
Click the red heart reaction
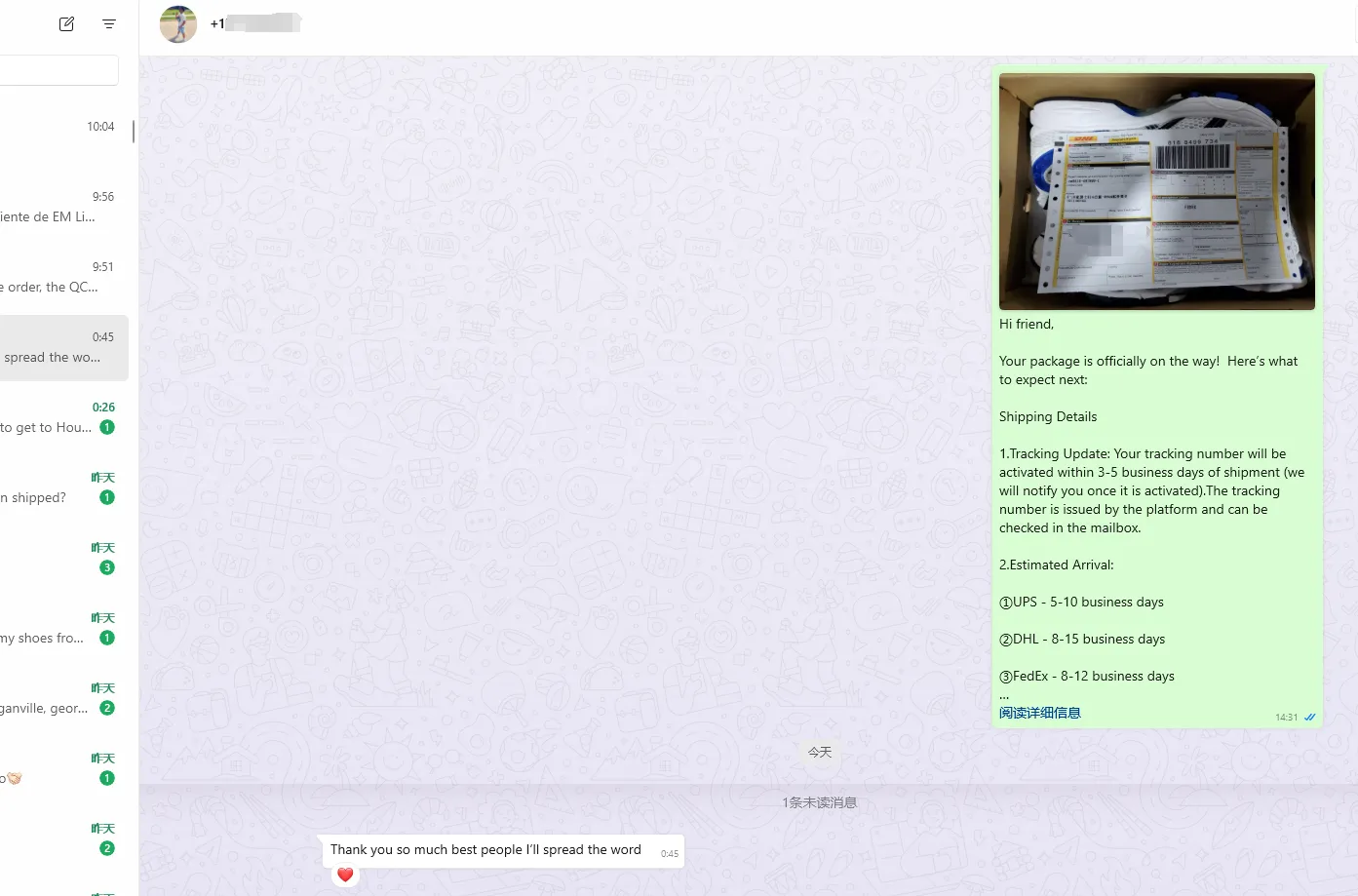(x=345, y=875)
